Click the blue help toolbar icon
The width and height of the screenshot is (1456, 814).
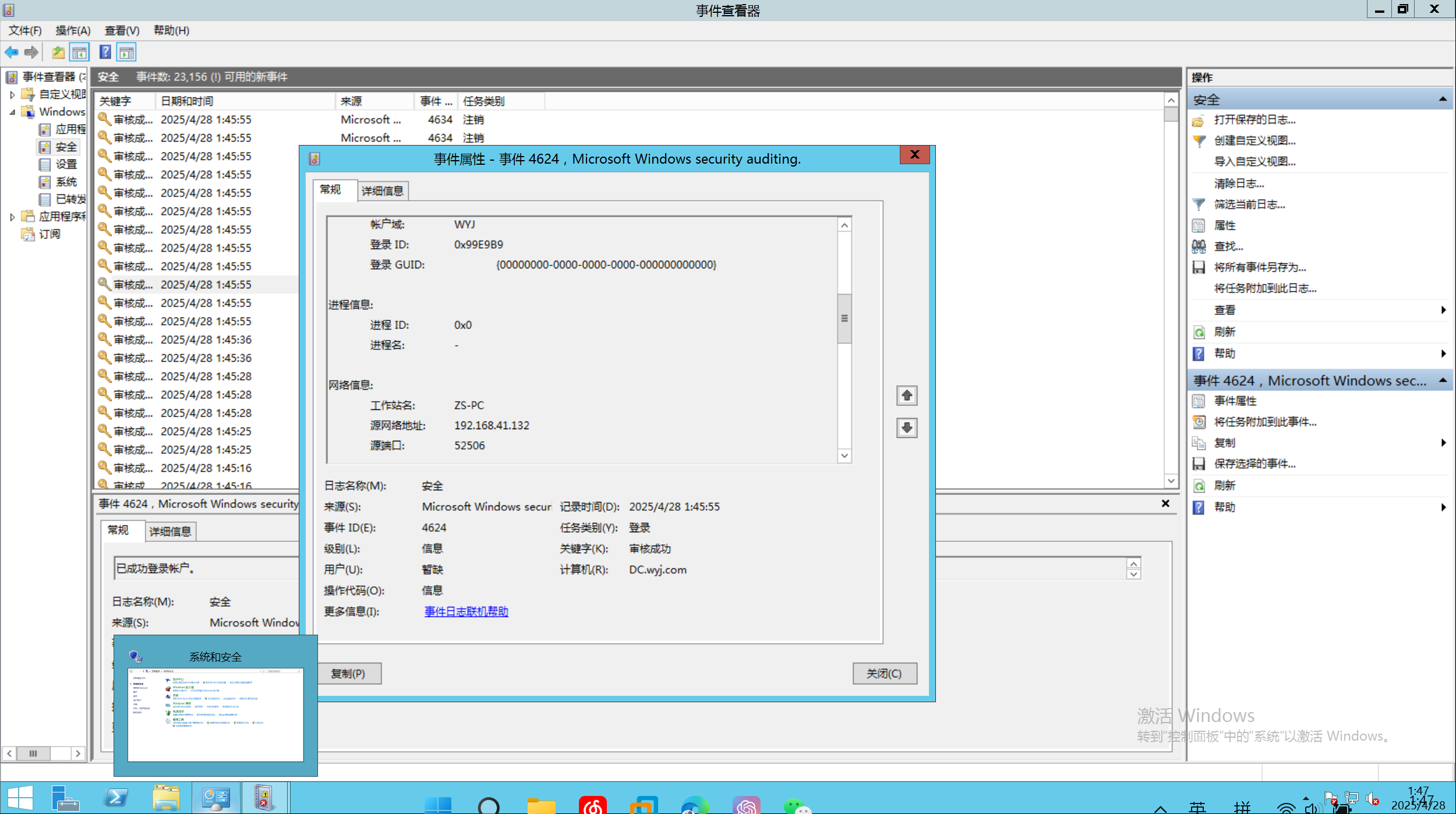(x=105, y=52)
